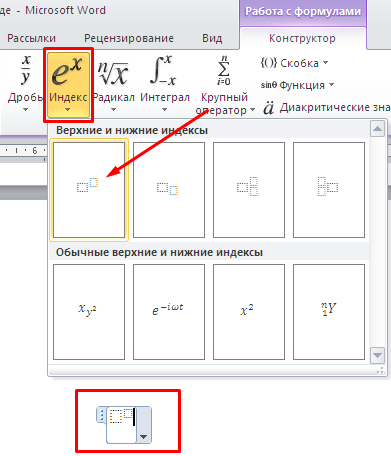Insert the superscript template

coord(89,190)
